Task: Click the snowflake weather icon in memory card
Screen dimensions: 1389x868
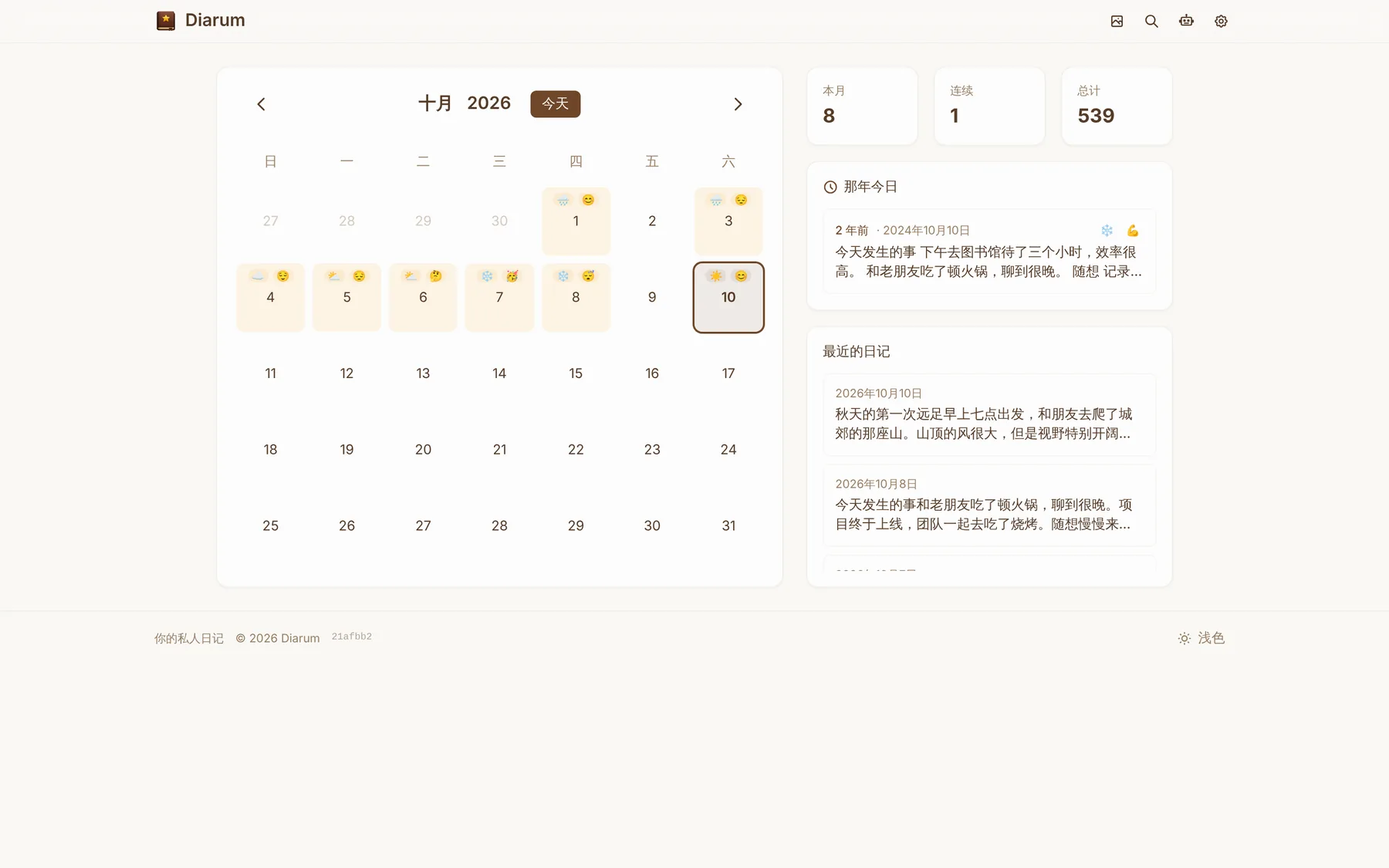Action: [1107, 231]
